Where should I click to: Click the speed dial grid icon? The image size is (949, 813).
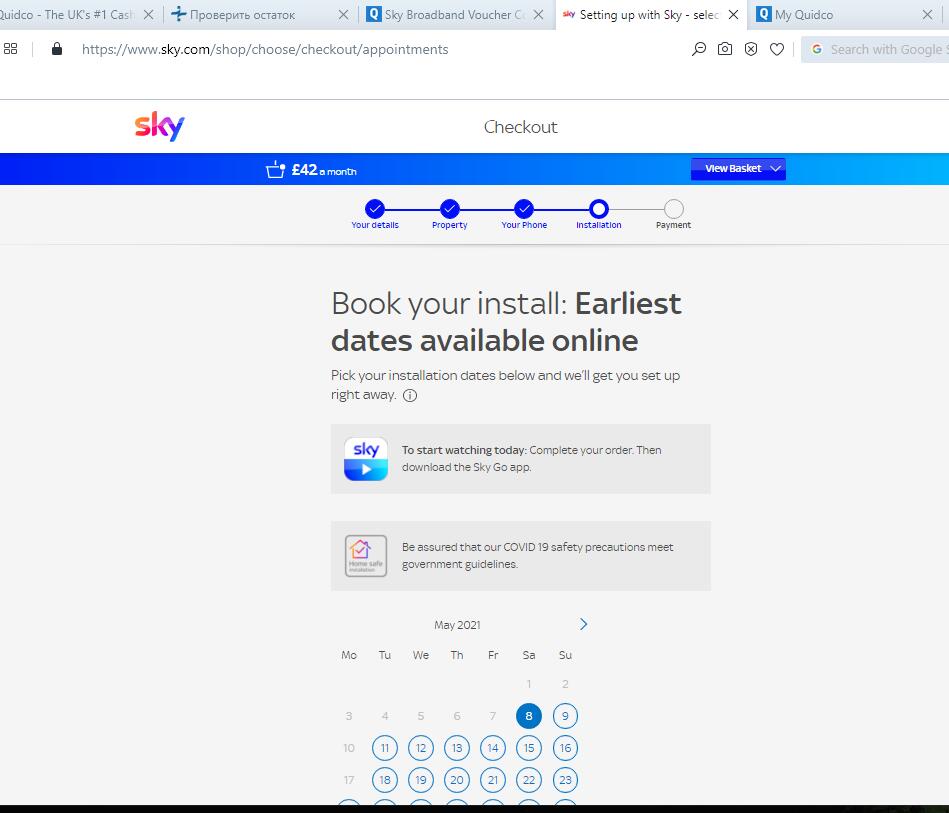point(11,49)
